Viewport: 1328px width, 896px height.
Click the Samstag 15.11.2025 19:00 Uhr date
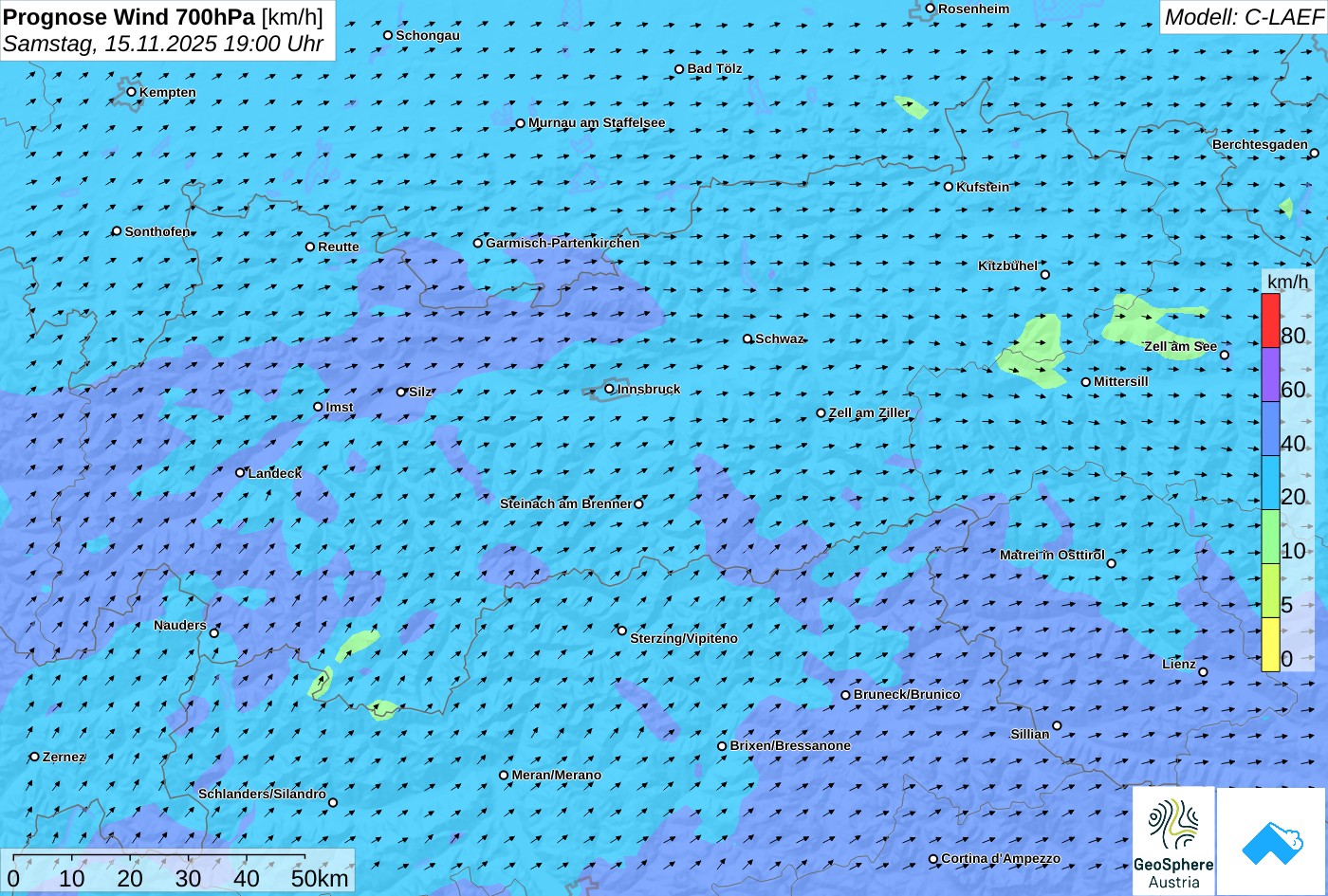coord(163,44)
